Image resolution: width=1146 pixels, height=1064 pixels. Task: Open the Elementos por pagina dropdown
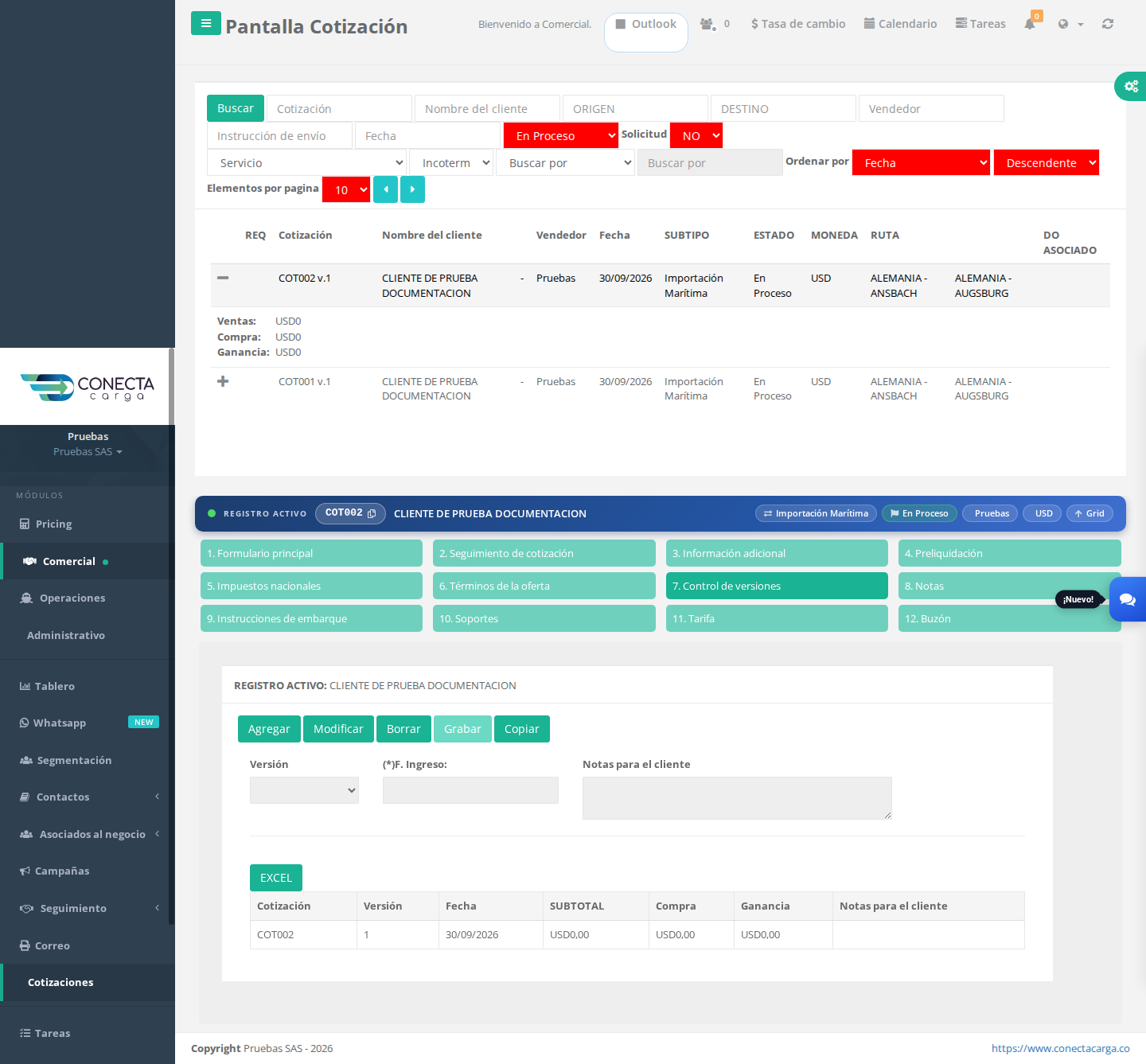coord(346,189)
